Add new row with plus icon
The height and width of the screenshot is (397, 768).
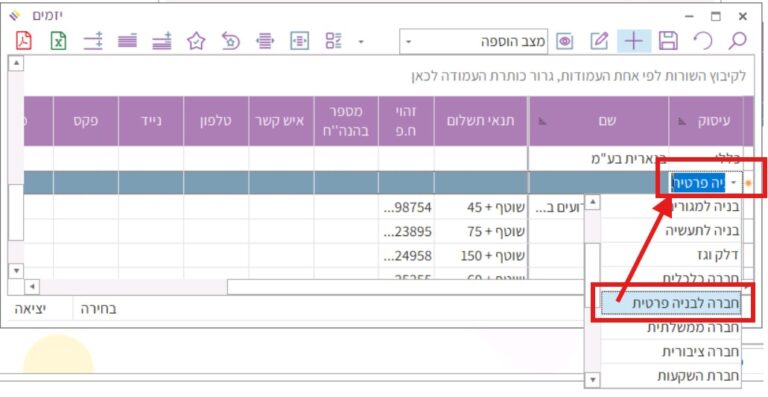point(634,41)
